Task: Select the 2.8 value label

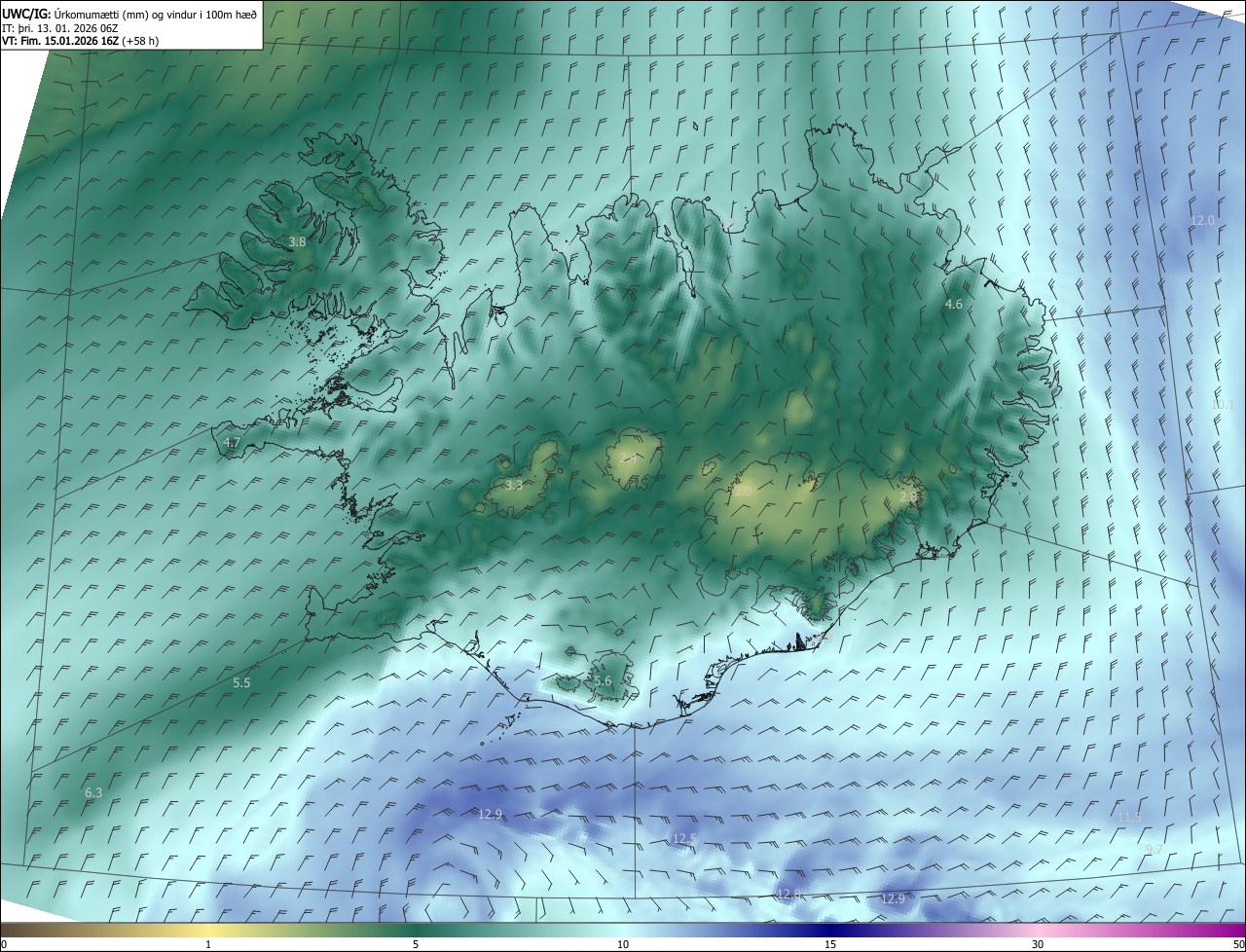Action: [x=909, y=496]
